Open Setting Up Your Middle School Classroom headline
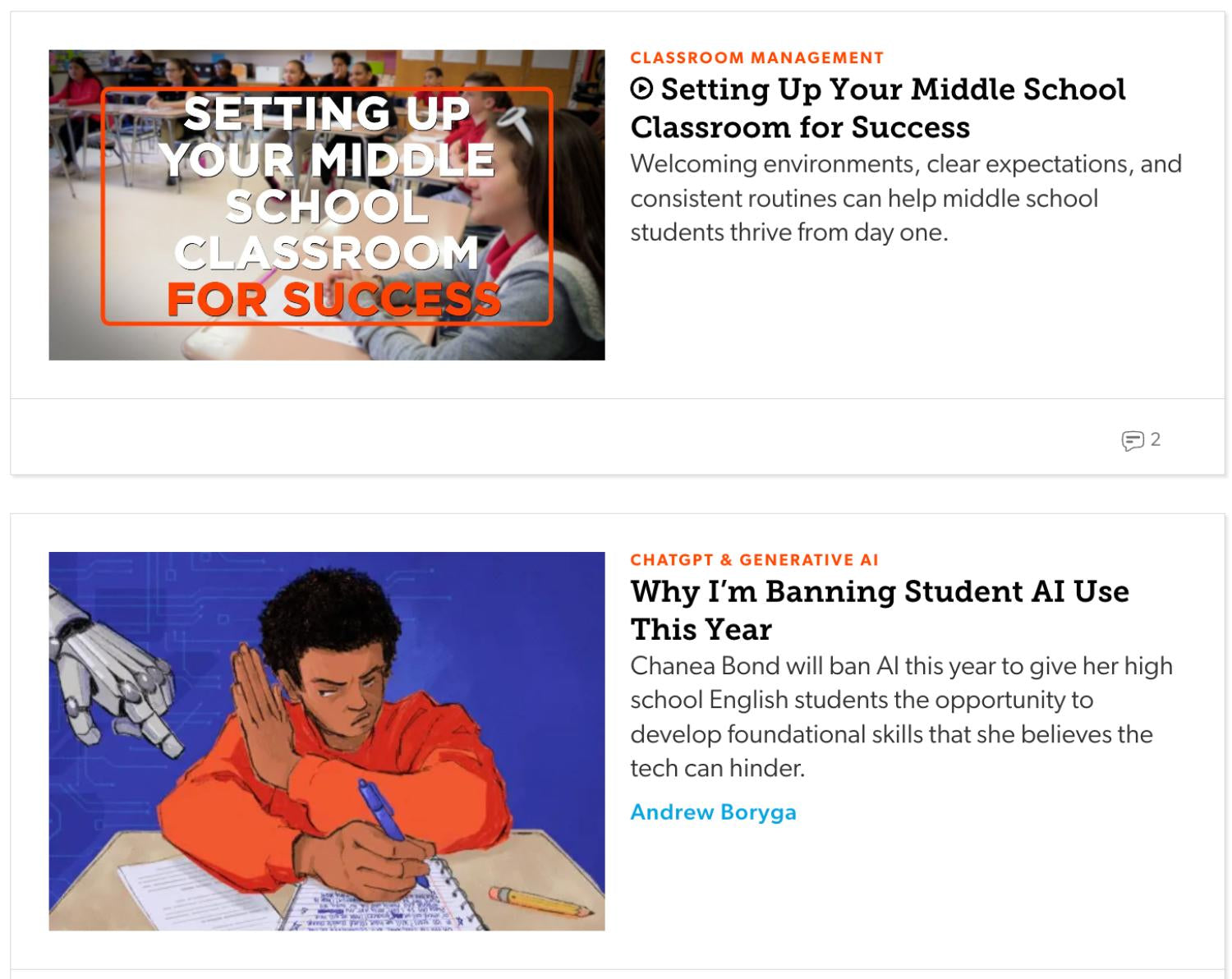Screen dimensions: 1232x979 (x=878, y=108)
